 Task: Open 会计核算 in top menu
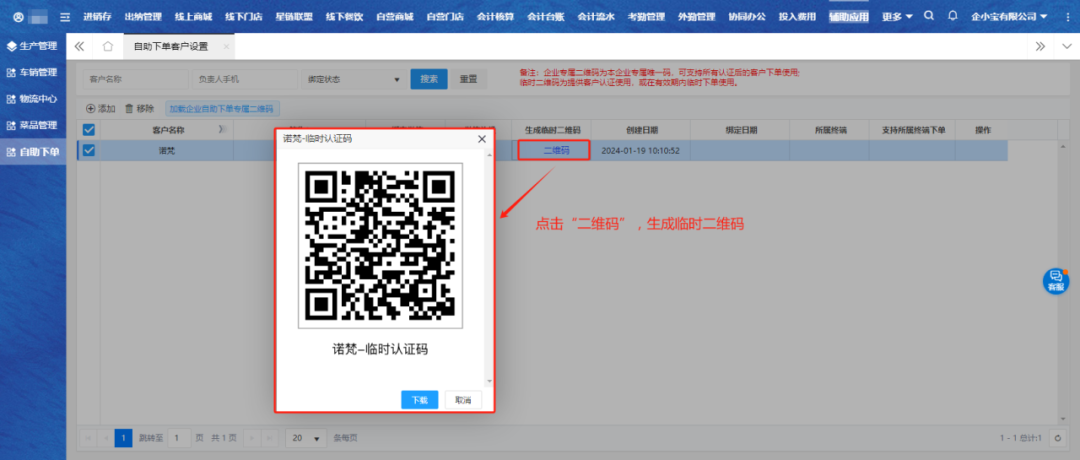tap(493, 17)
